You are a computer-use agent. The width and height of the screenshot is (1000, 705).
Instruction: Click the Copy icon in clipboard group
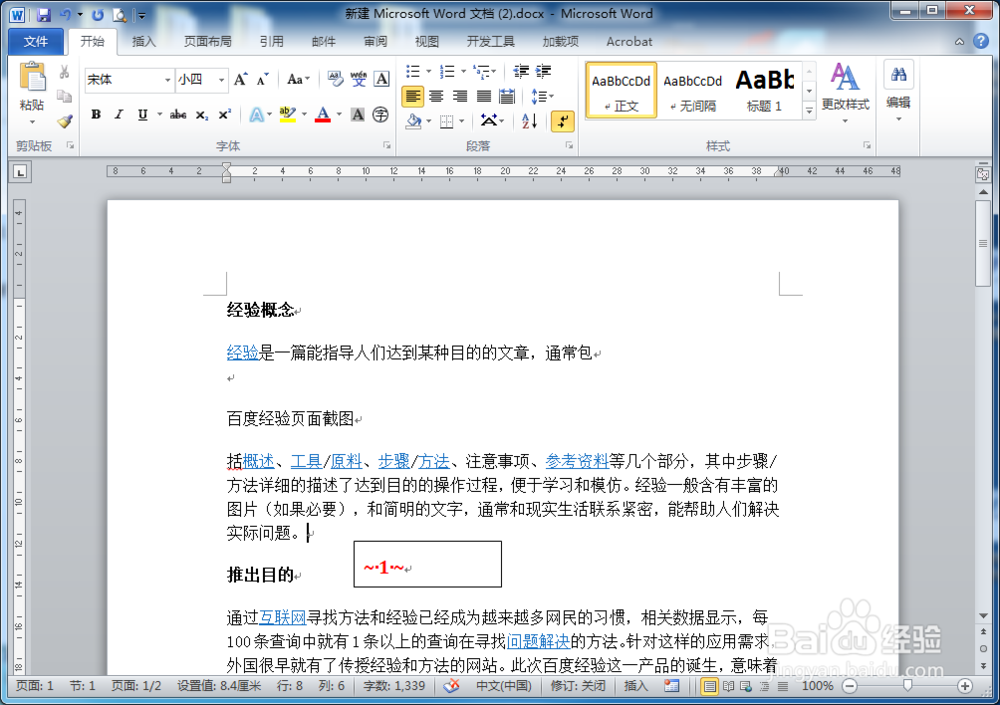coord(64,96)
